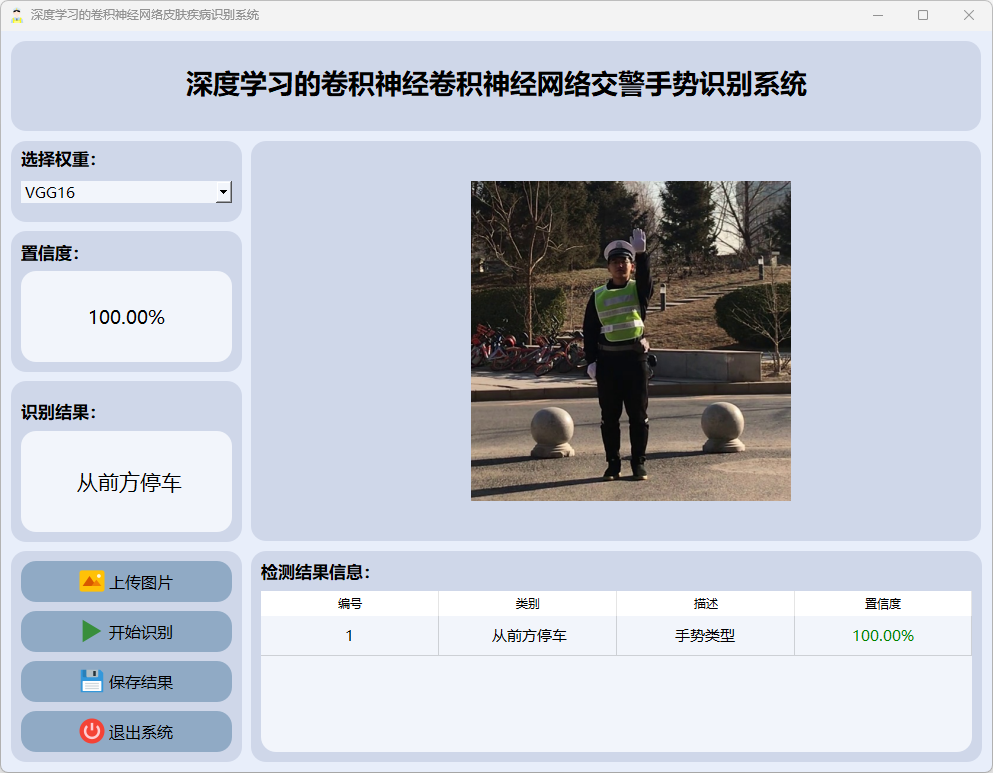Select the 手势类型 table cell
The width and height of the screenshot is (993, 773).
tap(705, 636)
